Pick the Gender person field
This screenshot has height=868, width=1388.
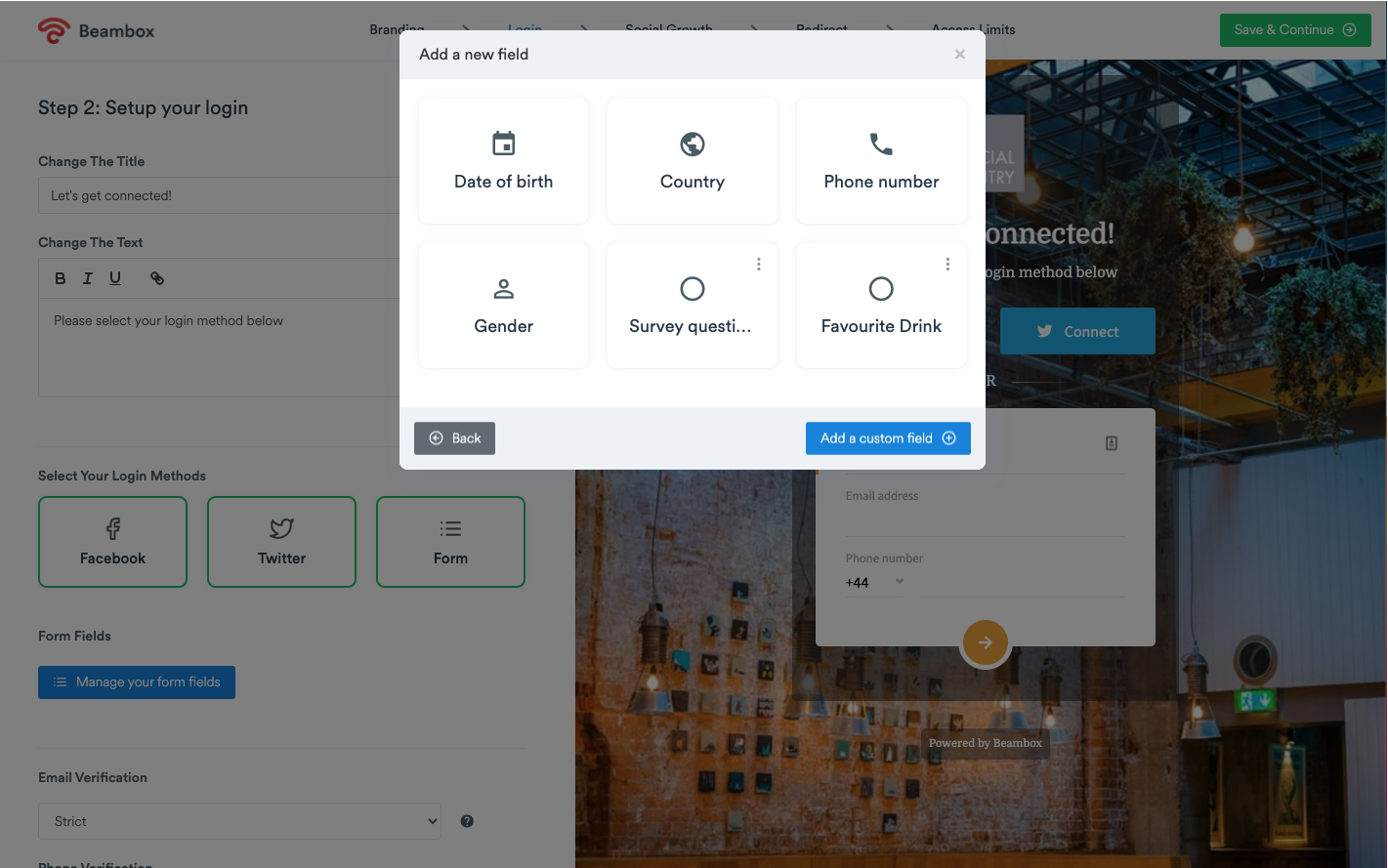click(x=503, y=306)
